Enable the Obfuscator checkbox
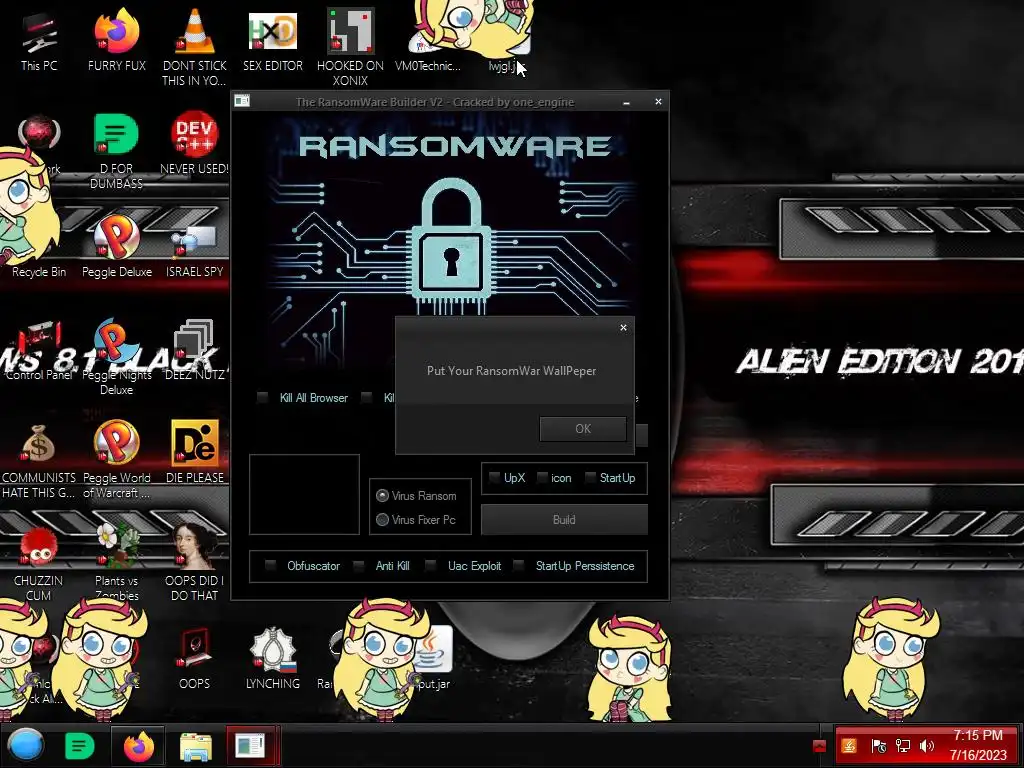Screen dimensions: 1024x768 [x=270, y=566]
